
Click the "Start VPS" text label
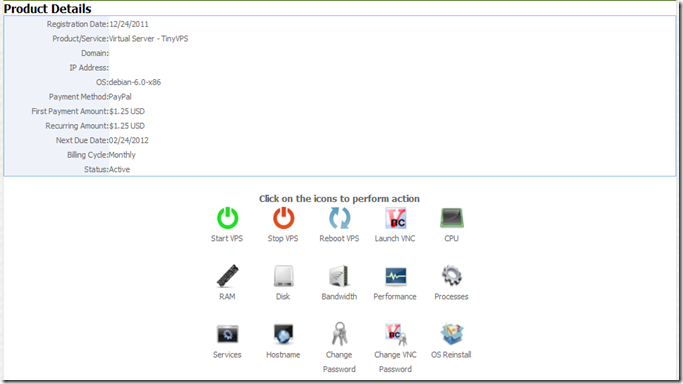[x=227, y=239]
